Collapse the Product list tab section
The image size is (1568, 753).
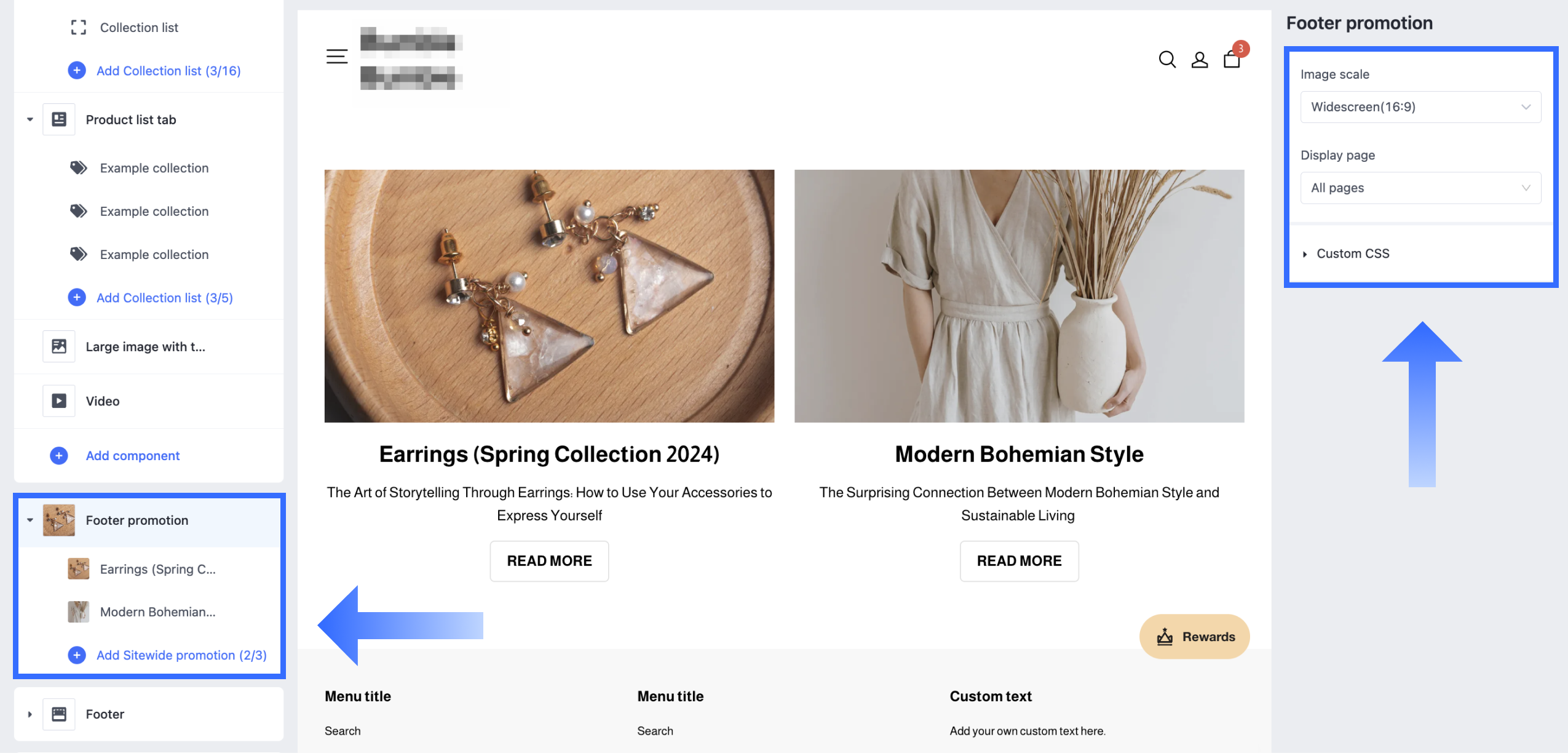click(30, 119)
